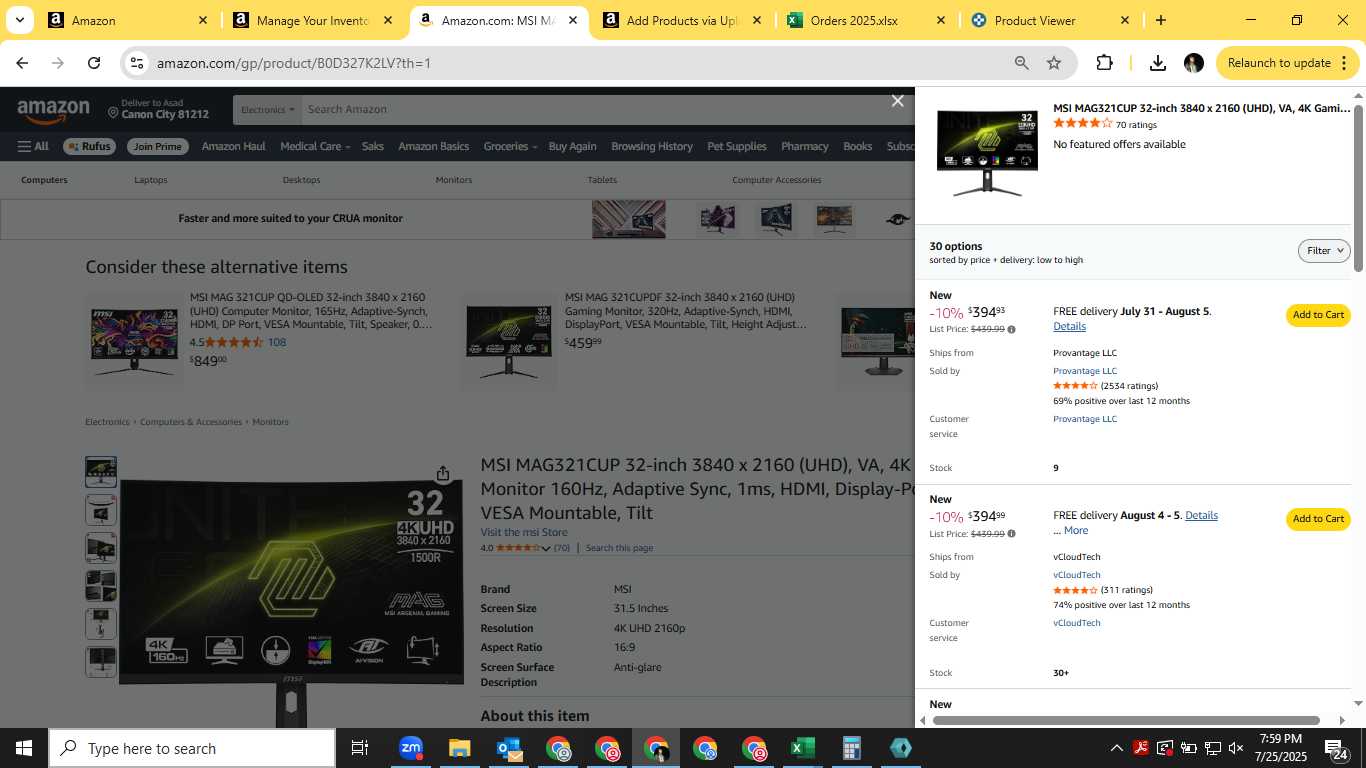Reload the page with refresh icon
Viewport: 1366px width, 768px height.
[x=94, y=63]
